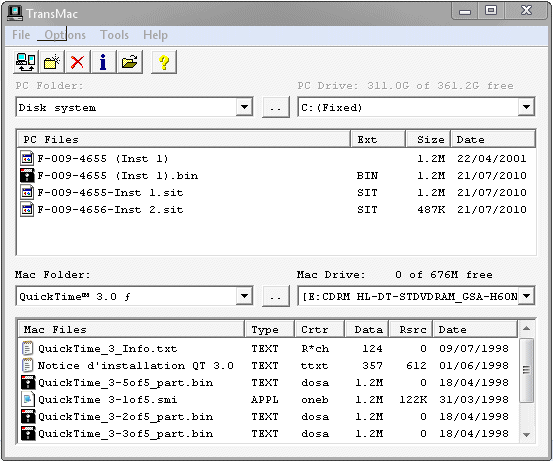
Task: Click Mac folder parent directory '..' button
Action: 276,296
